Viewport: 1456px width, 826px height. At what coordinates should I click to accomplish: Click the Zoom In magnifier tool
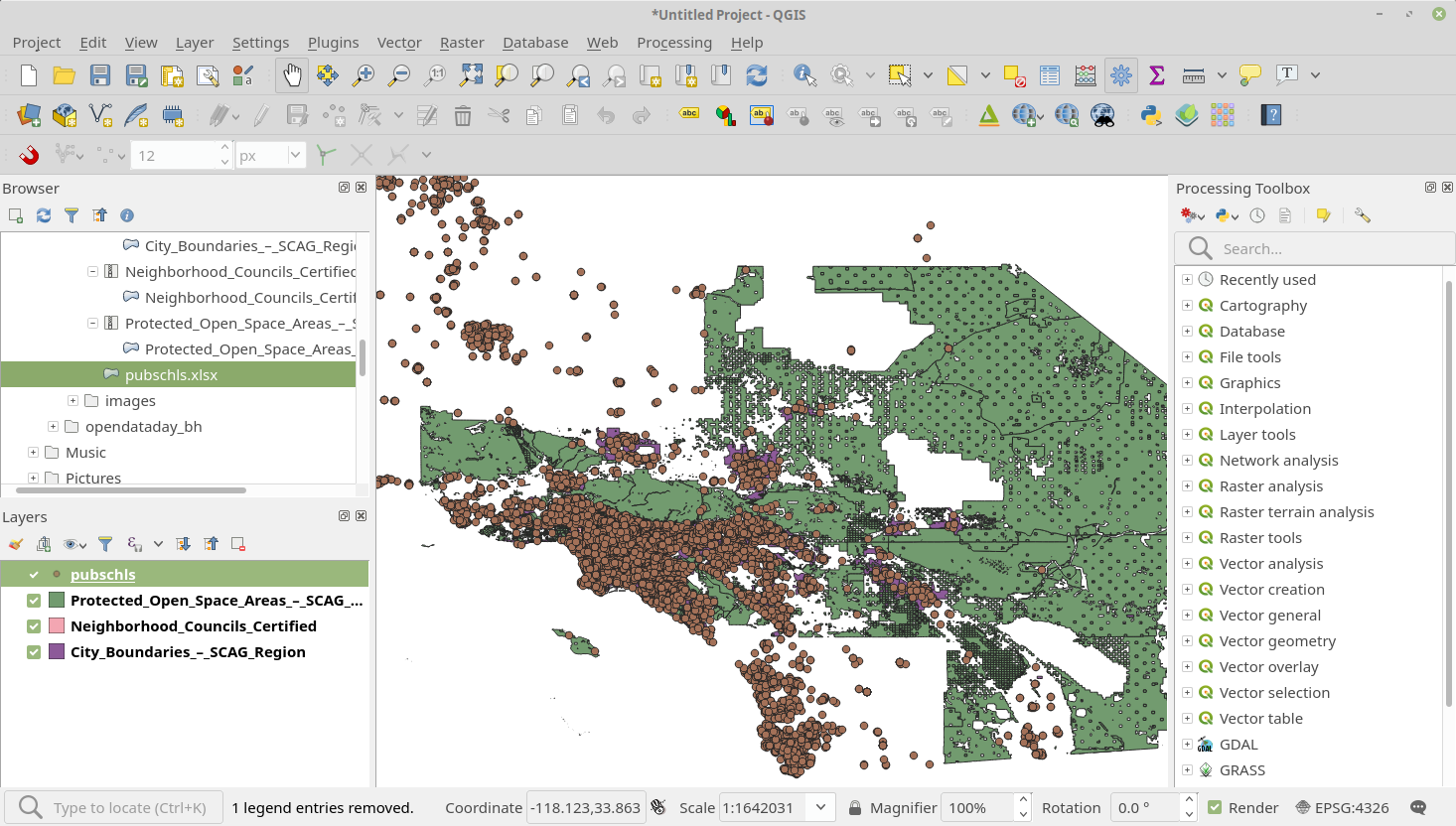364,75
